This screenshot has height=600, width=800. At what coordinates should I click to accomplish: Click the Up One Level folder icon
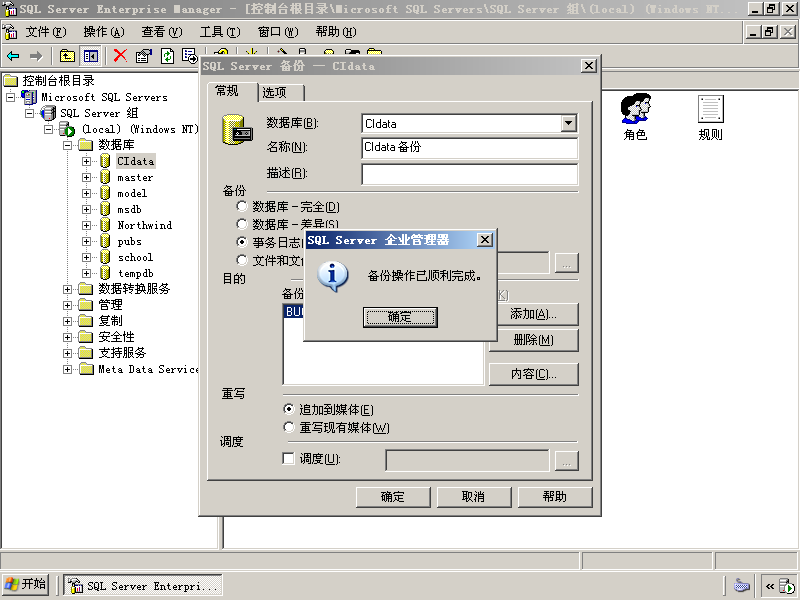tap(67, 56)
